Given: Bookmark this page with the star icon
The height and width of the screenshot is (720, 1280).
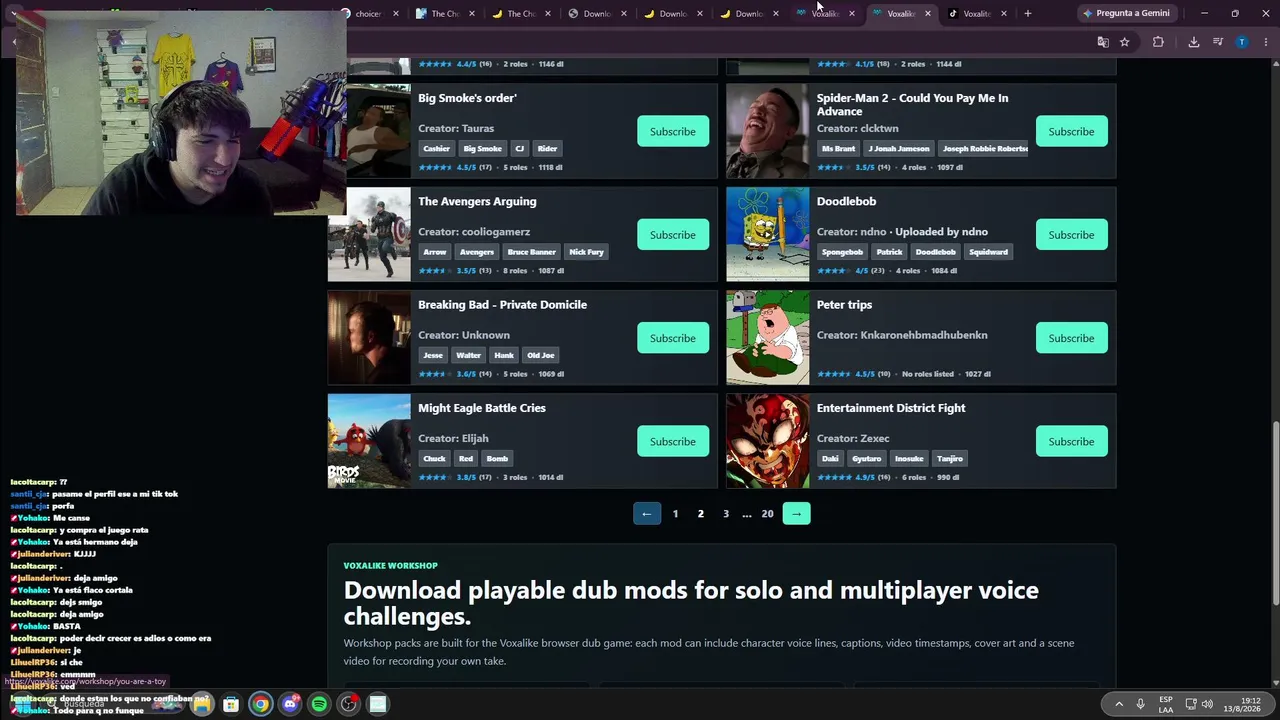Looking at the screenshot, I should click(1125, 42).
